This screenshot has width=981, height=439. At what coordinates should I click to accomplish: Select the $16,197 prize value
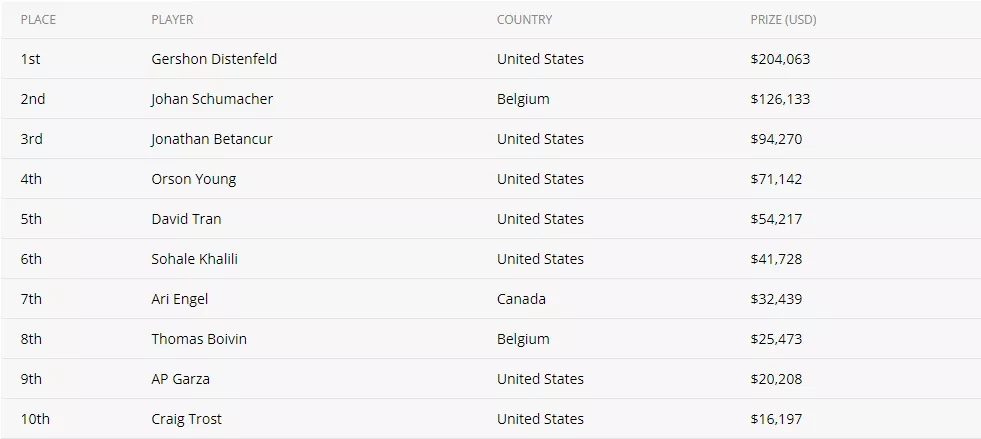click(x=776, y=419)
